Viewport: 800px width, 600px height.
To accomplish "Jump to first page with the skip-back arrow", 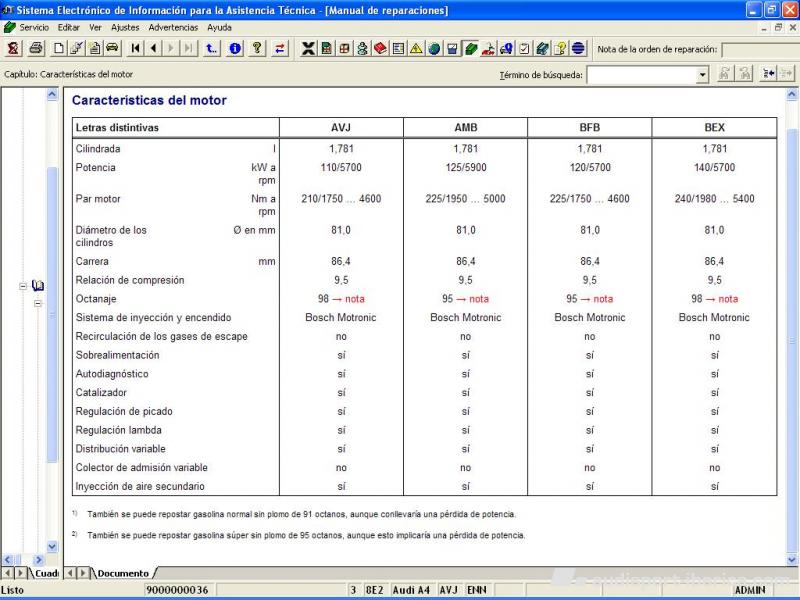I will pos(135,48).
